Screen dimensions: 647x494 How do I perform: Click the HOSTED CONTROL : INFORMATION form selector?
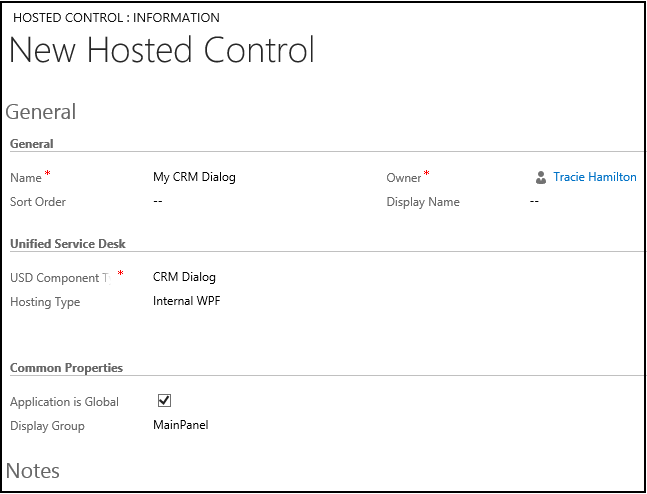[x=116, y=18]
